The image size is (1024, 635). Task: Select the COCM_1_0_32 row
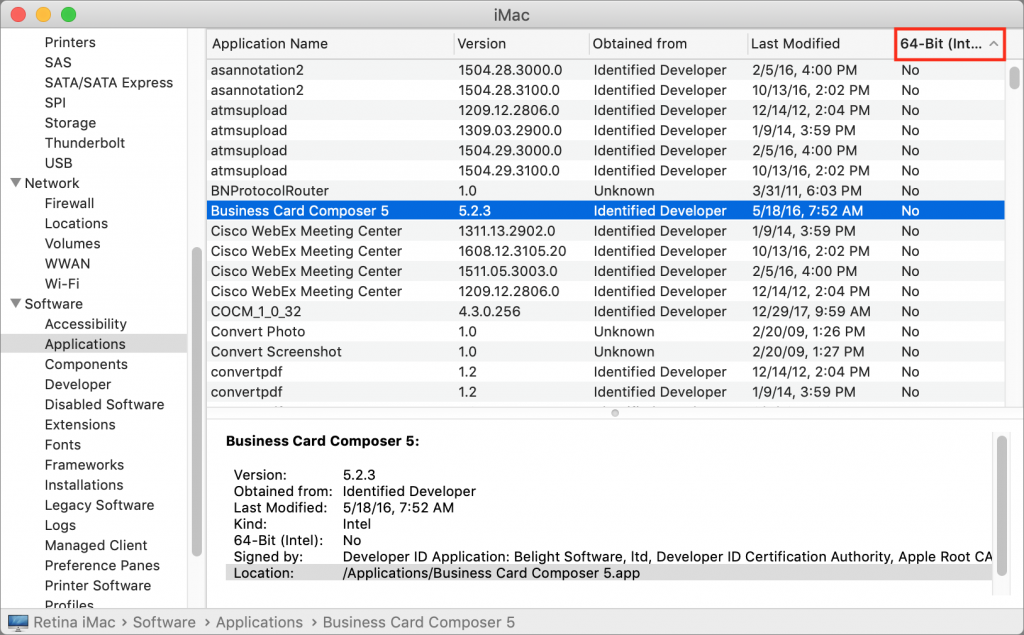click(x=605, y=312)
